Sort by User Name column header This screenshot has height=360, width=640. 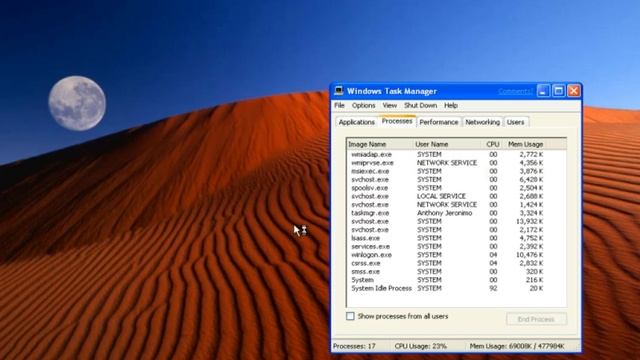(447, 144)
